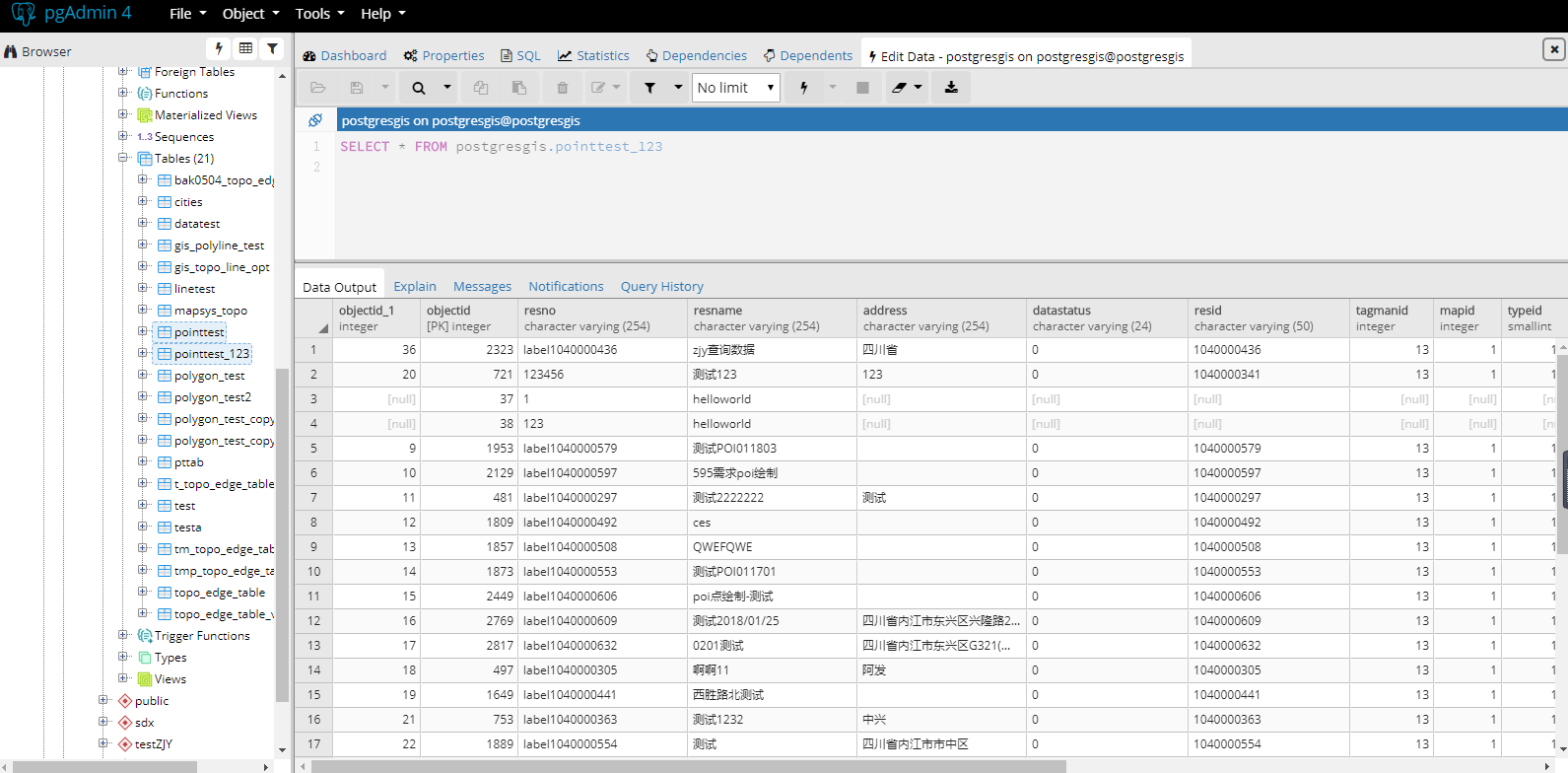1568x773 pixels.
Task: Click the Delete trash icon
Action: click(563, 88)
